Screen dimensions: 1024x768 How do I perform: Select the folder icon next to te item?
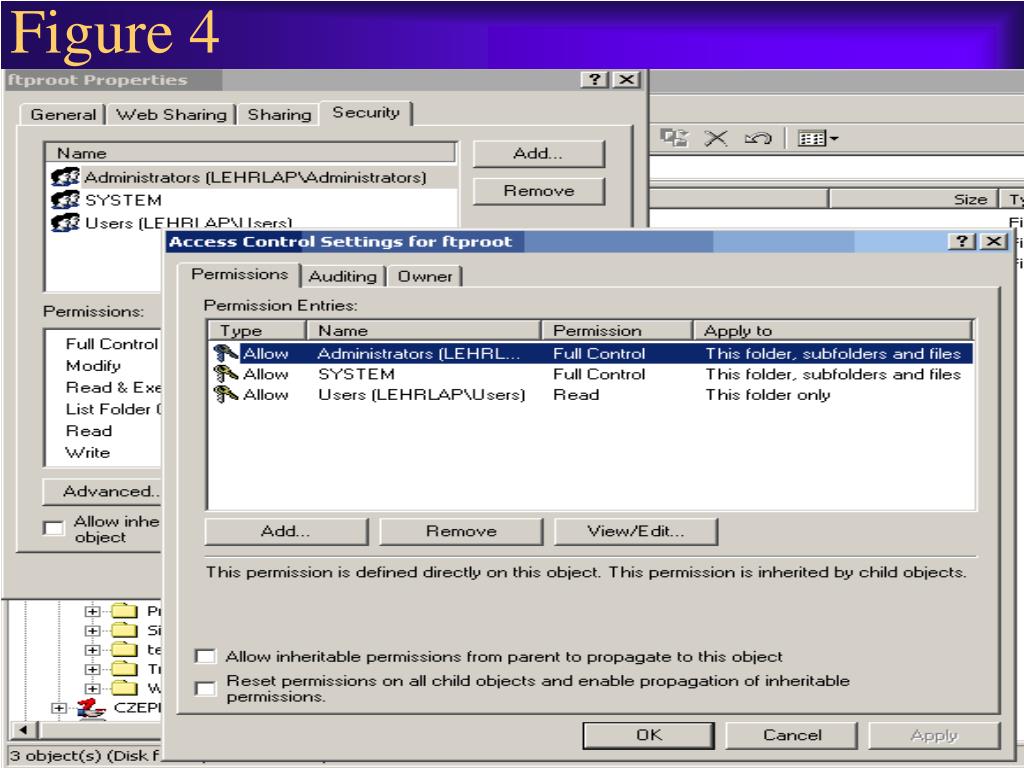point(124,650)
